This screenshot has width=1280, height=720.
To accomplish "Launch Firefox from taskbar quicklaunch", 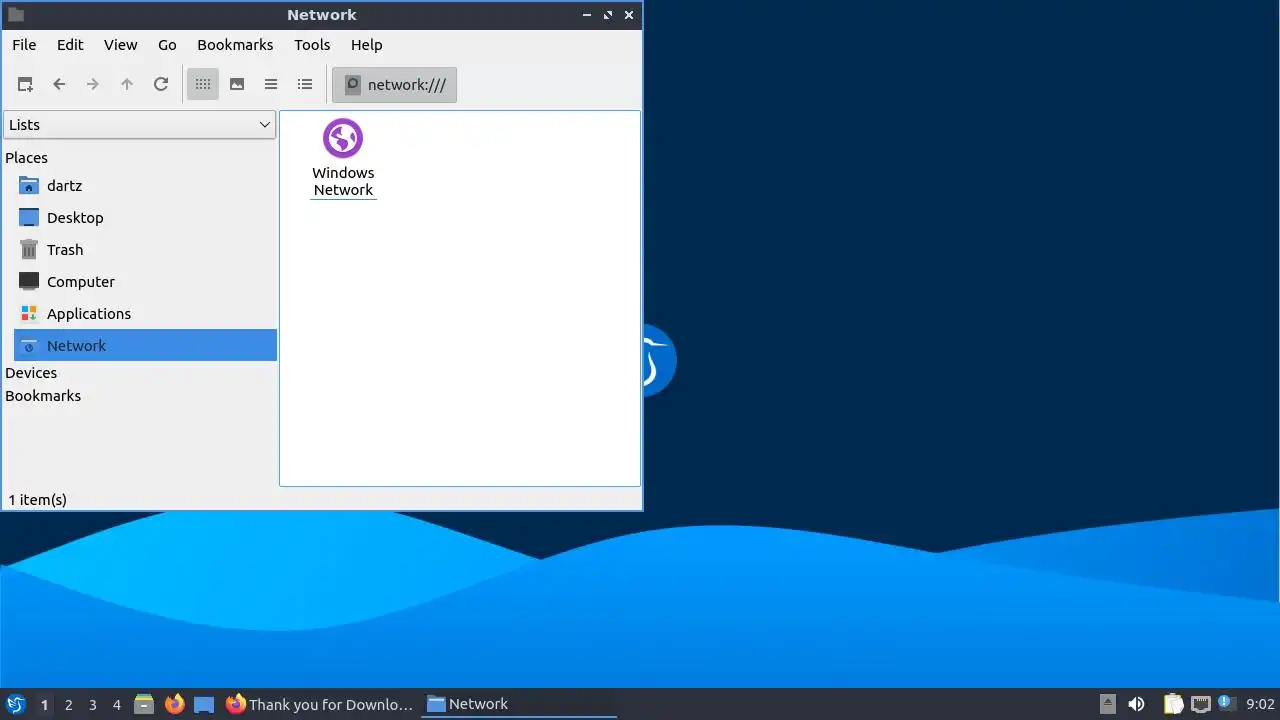I will click(x=175, y=704).
